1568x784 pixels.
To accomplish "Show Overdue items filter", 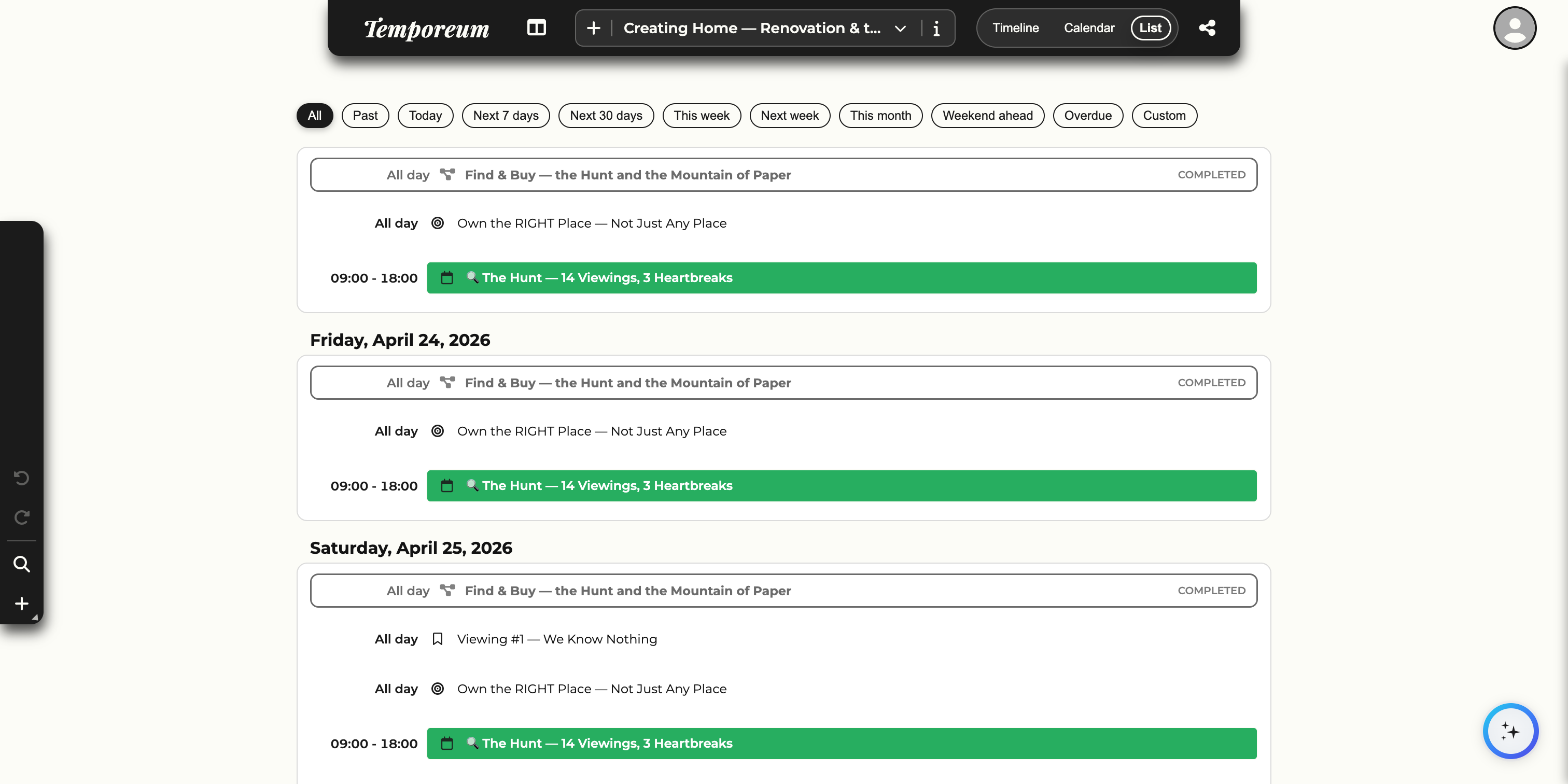I will click(1088, 116).
